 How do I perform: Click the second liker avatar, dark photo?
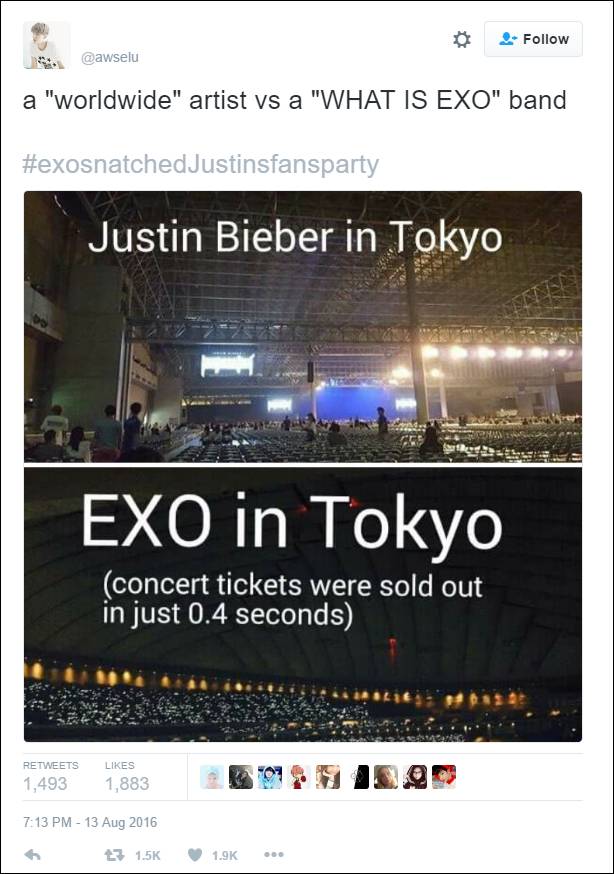(x=241, y=777)
